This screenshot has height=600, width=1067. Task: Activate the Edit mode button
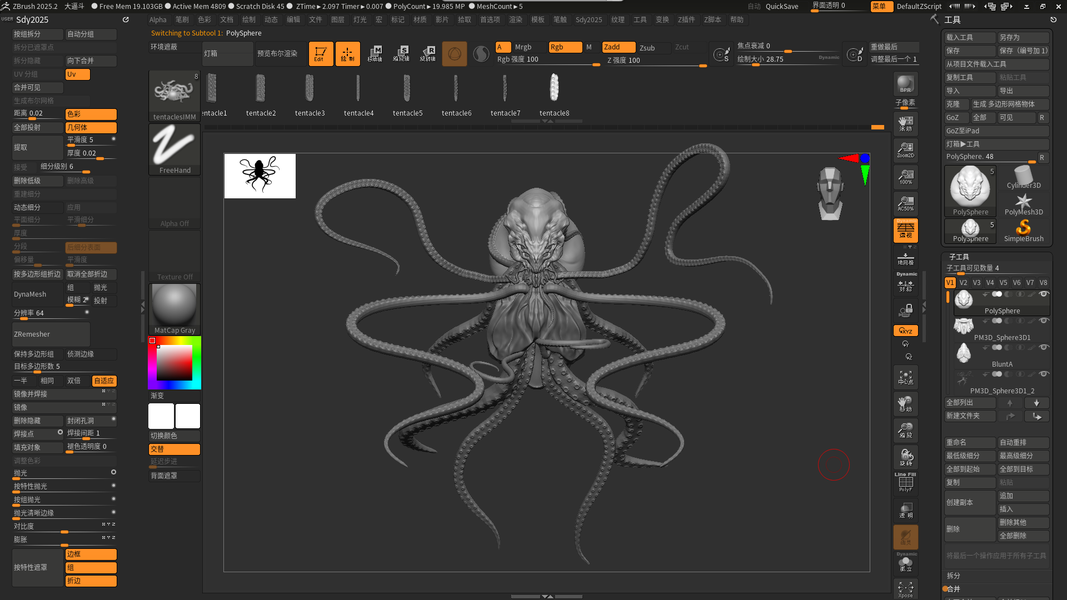pyautogui.click(x=320, y=54)
